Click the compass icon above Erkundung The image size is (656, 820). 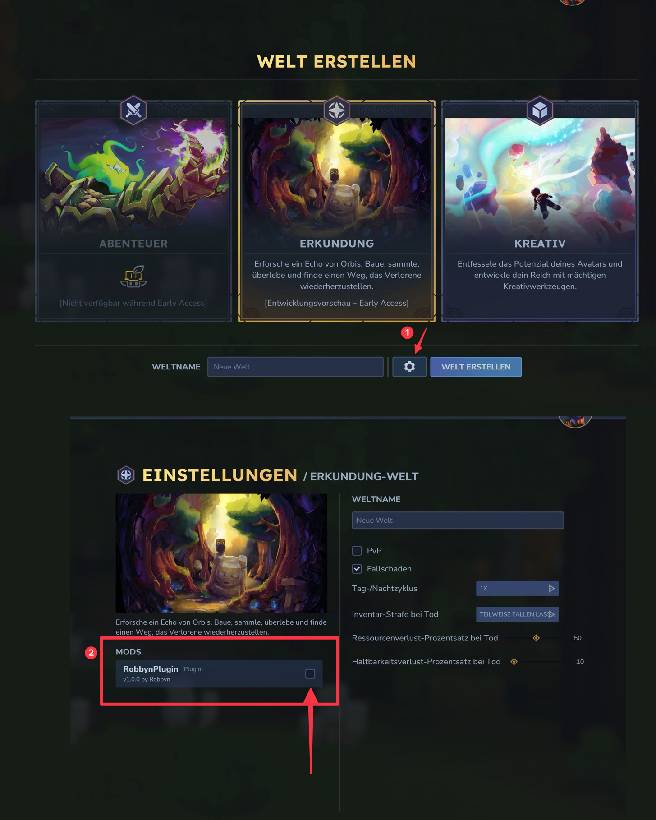pyautogui.click(x=336, y=110)
